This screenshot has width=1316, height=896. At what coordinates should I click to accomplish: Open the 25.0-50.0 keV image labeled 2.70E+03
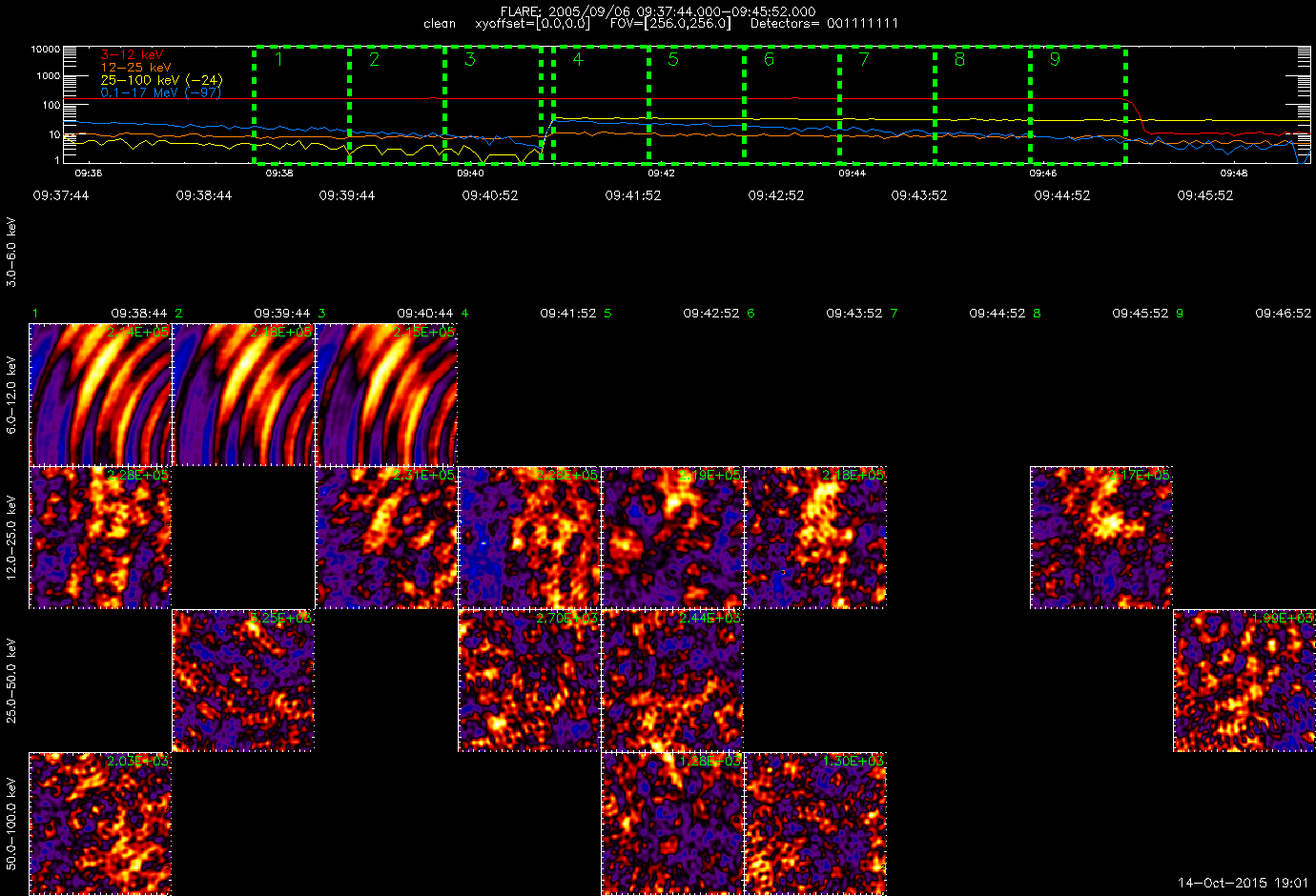(x=529, y=681)
